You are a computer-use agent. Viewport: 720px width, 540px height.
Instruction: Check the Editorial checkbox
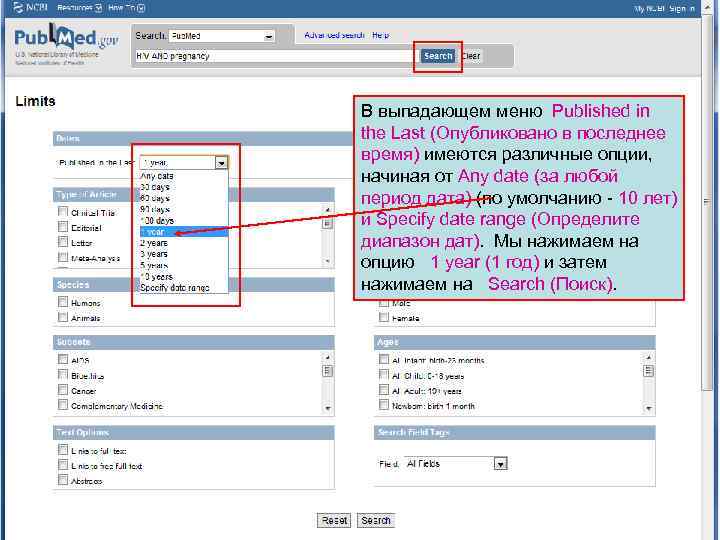(63, 226)
